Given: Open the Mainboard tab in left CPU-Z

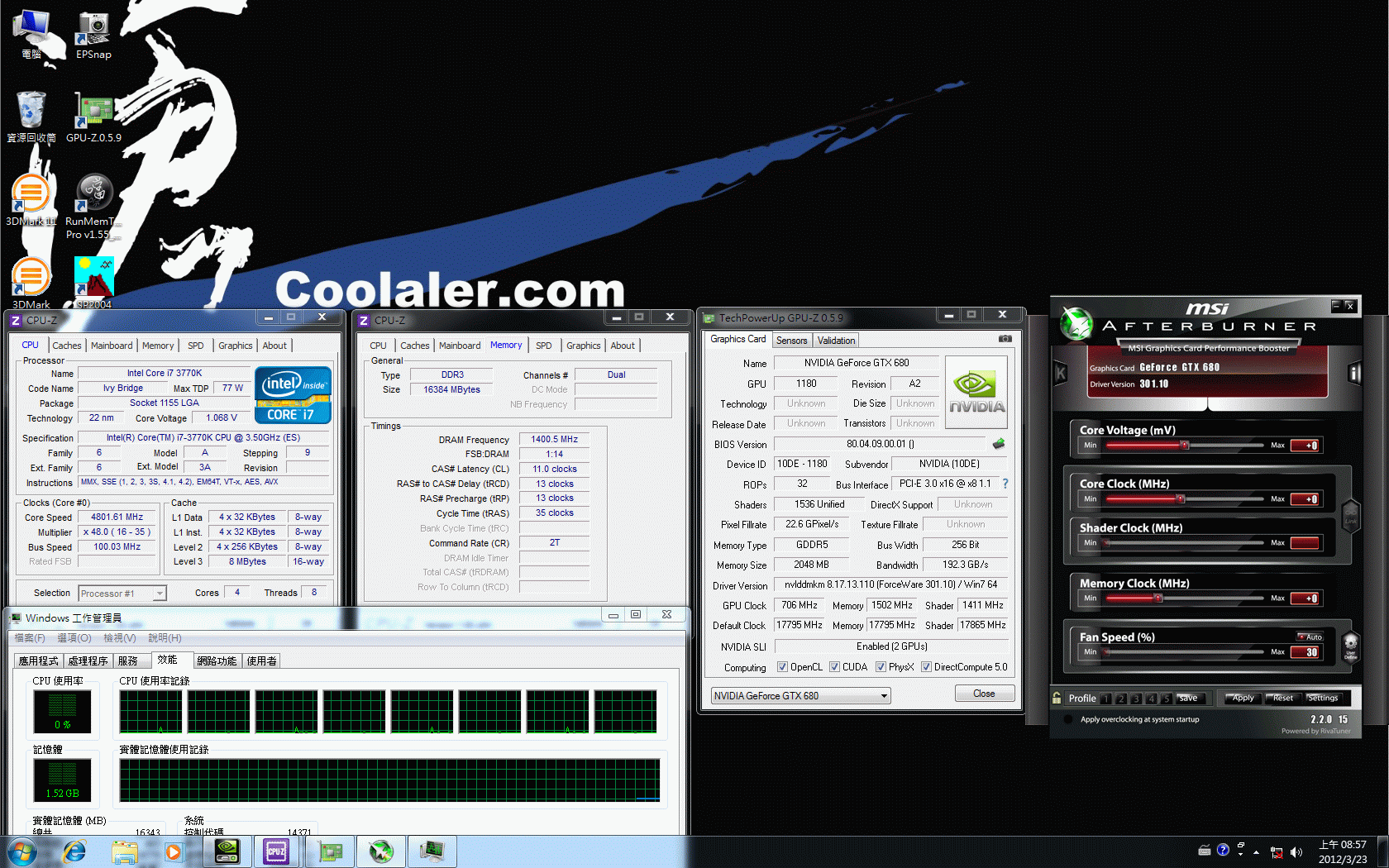Looking at the screenshot, I should tap(112, 346).
